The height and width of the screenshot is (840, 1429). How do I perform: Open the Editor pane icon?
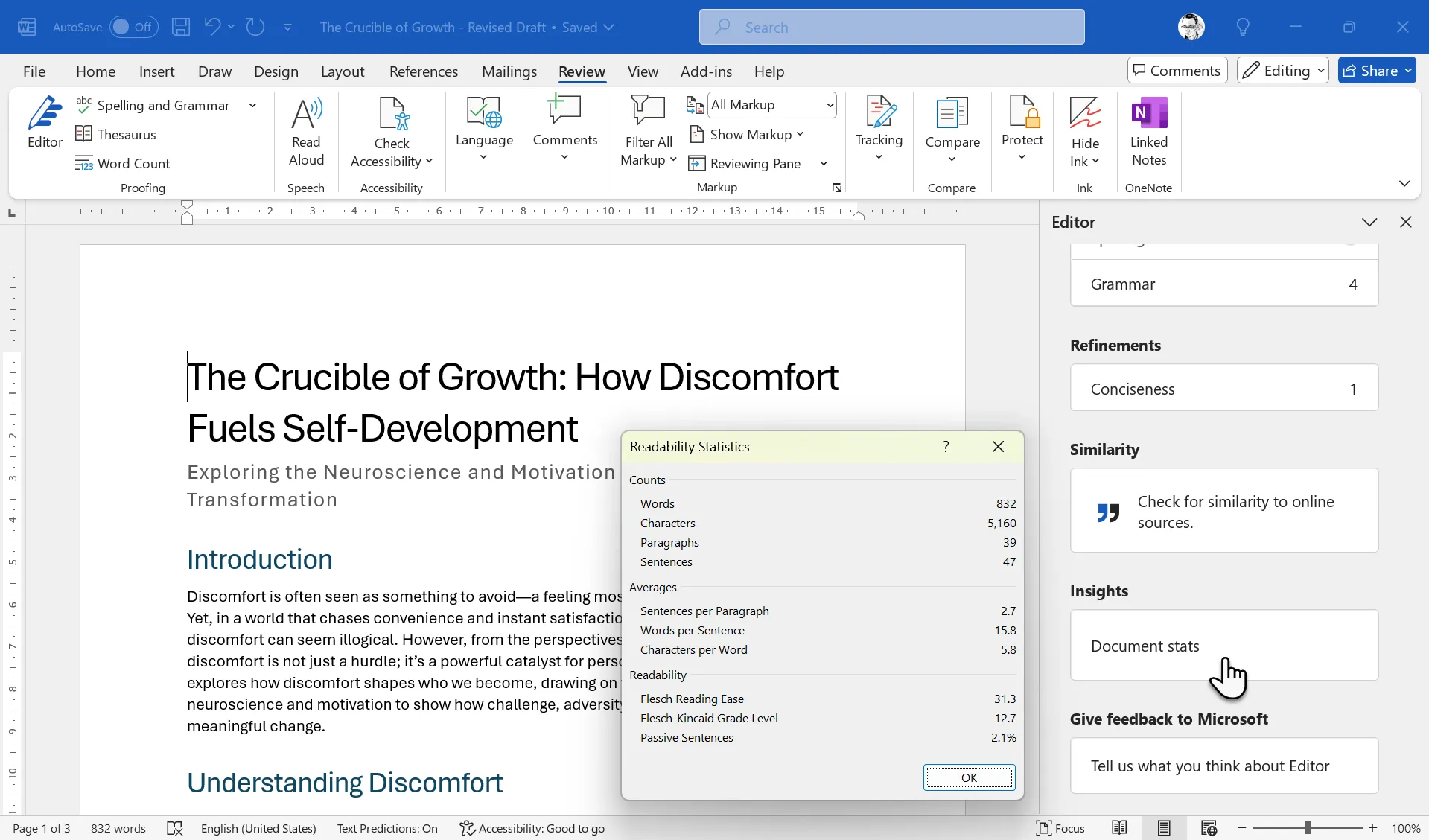[45, 123]
